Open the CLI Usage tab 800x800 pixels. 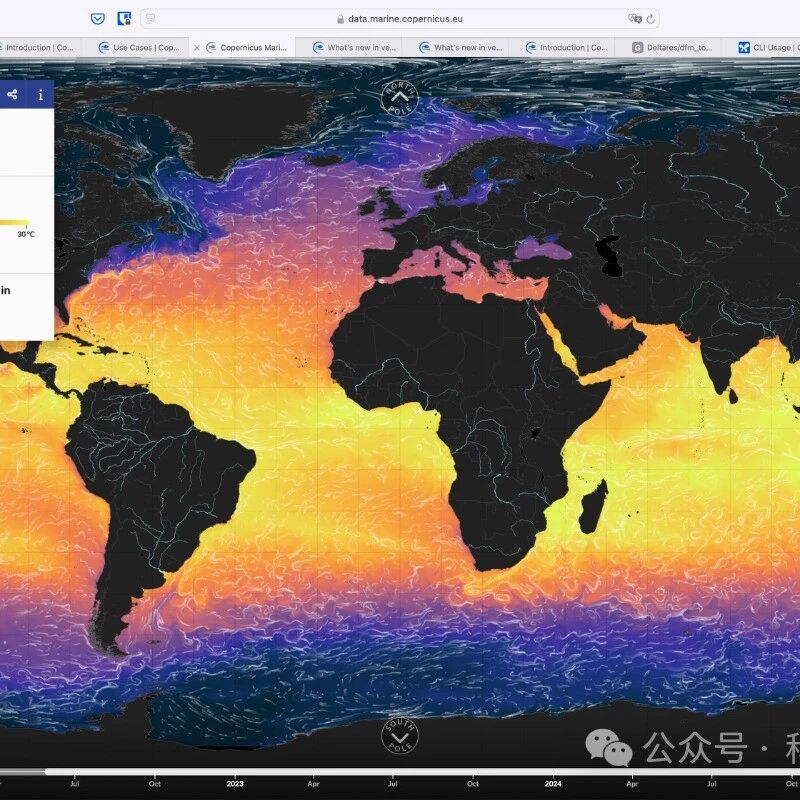tap(770, 47)
